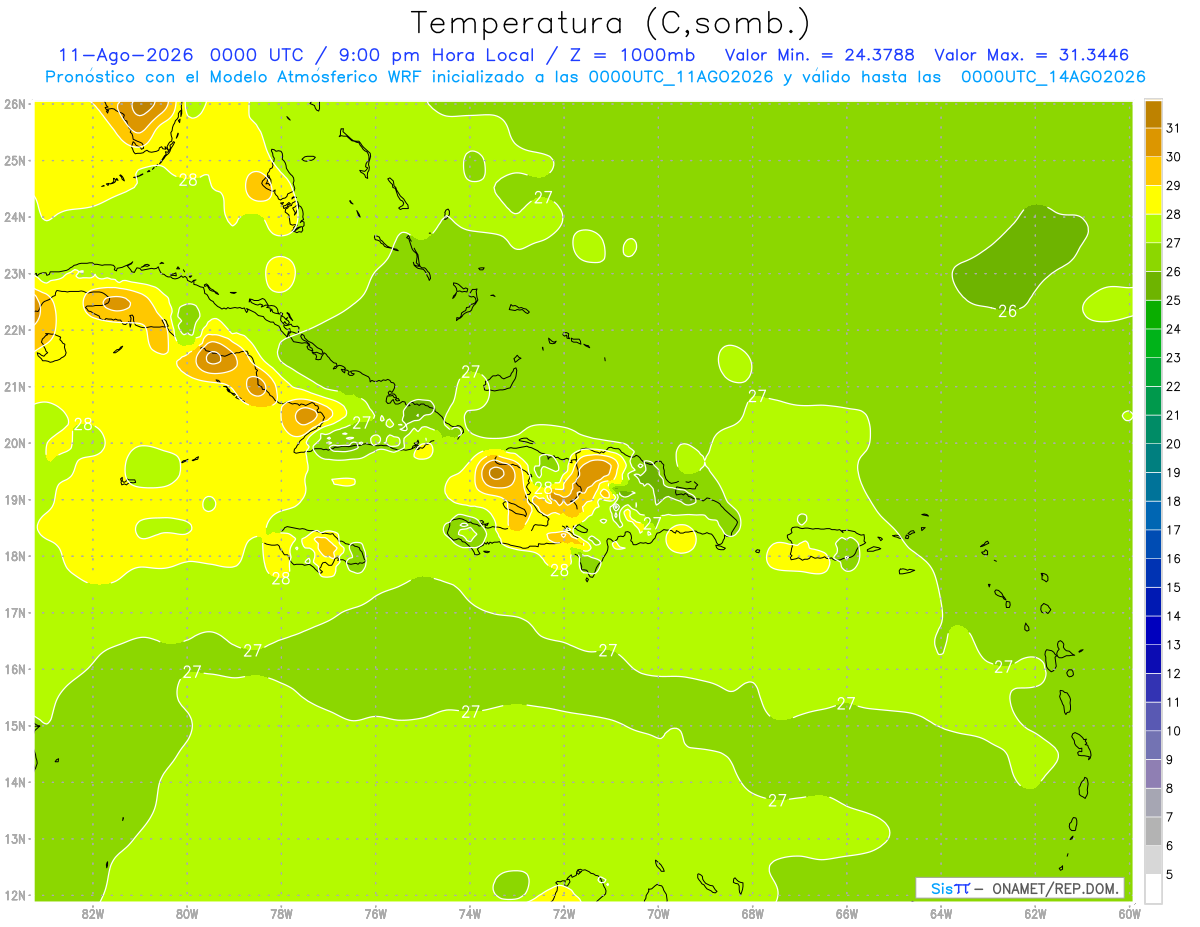Click the title "Temperatura (C,somb.)"
1200x927 pixels.
611,23
